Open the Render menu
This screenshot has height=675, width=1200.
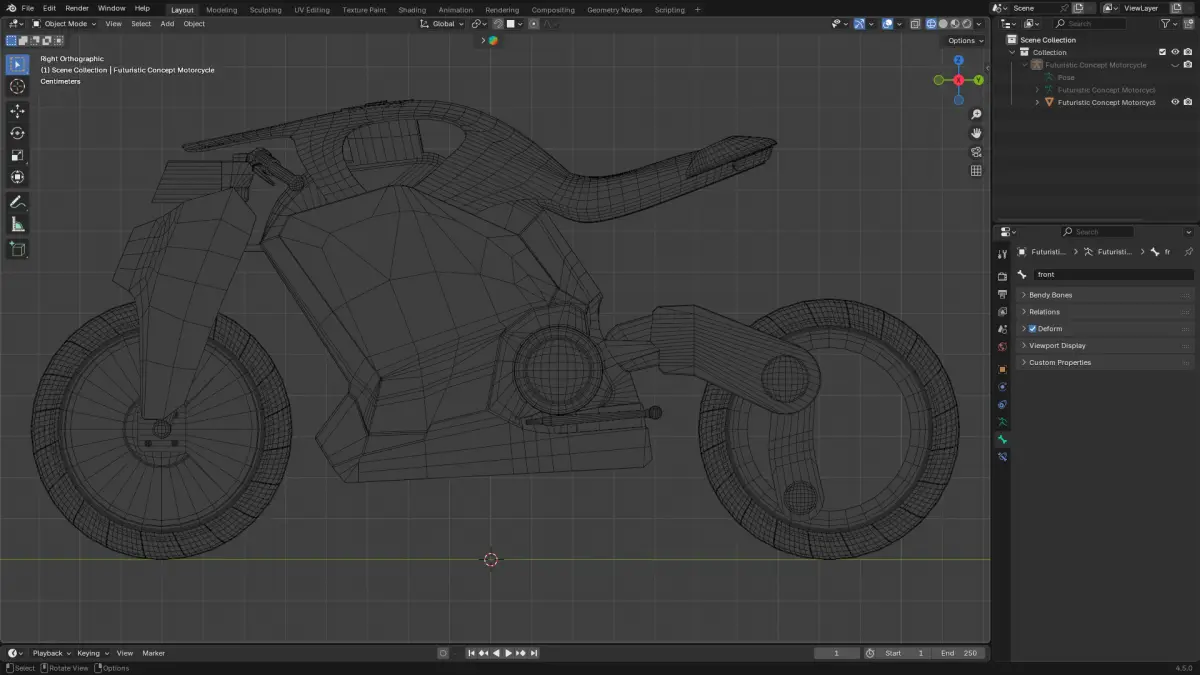click(77, 8)
